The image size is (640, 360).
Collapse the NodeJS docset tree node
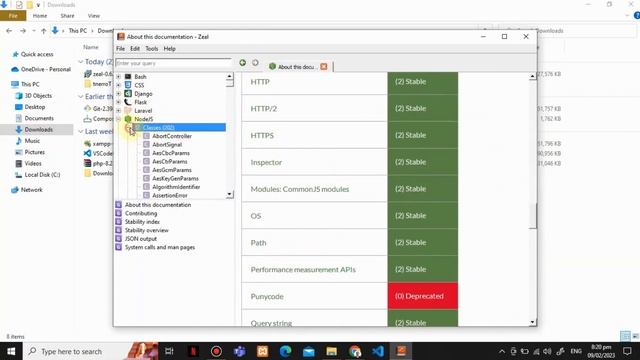click(x=118, y=119)
